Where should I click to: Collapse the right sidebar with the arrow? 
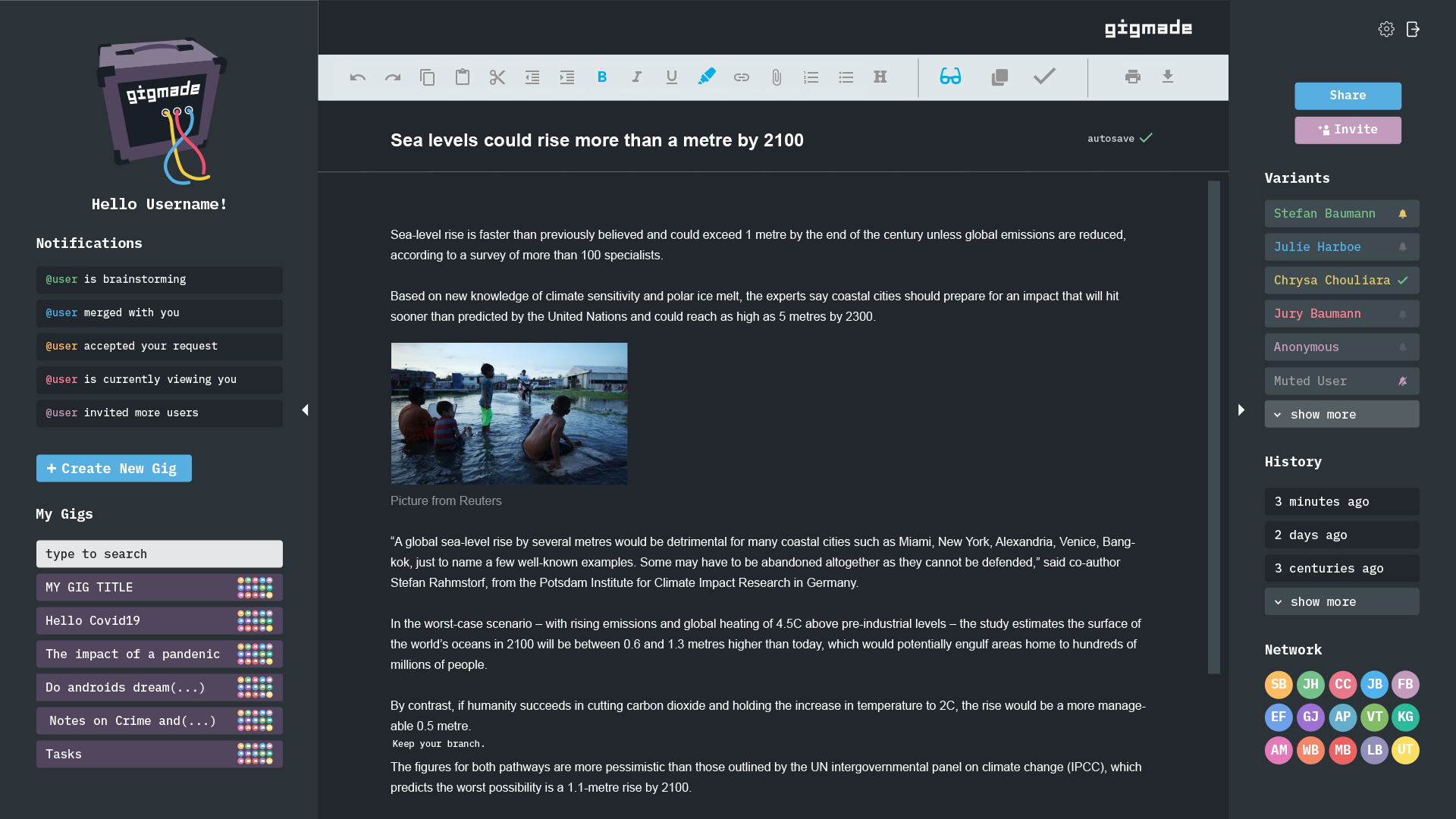click(1241, 410)
